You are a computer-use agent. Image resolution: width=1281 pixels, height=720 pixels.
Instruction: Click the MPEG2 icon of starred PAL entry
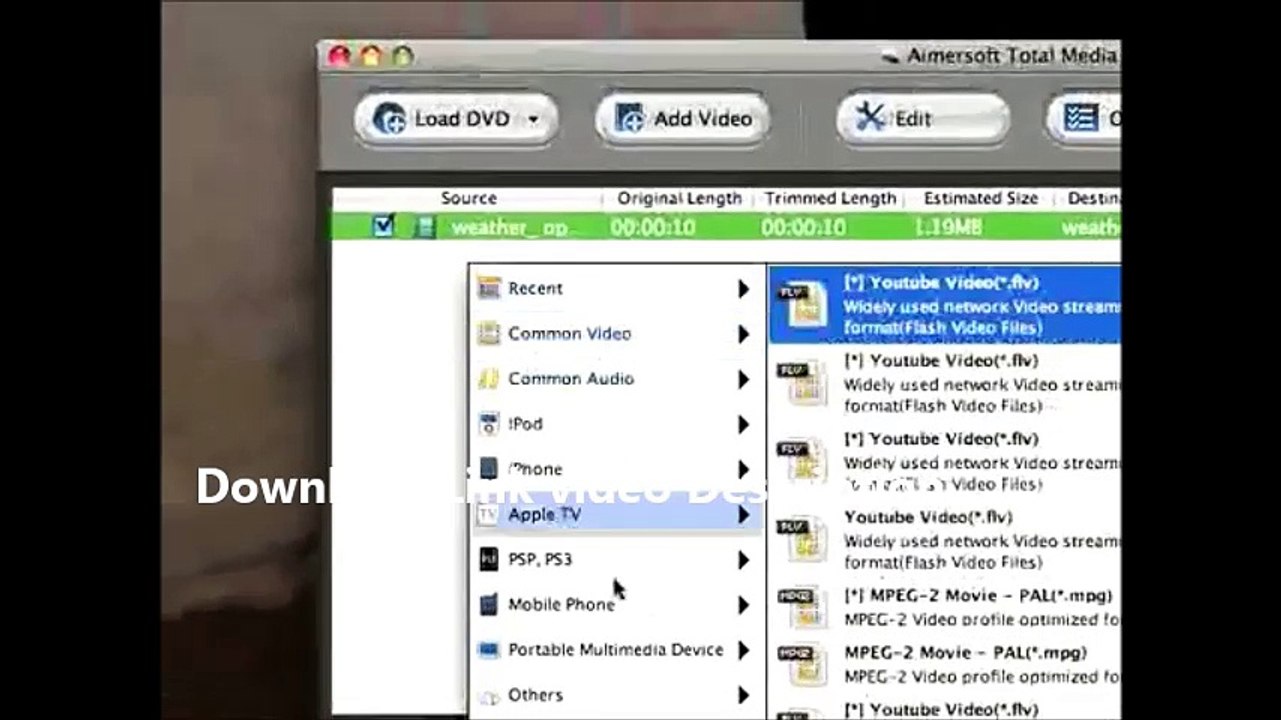pos(803,608)
